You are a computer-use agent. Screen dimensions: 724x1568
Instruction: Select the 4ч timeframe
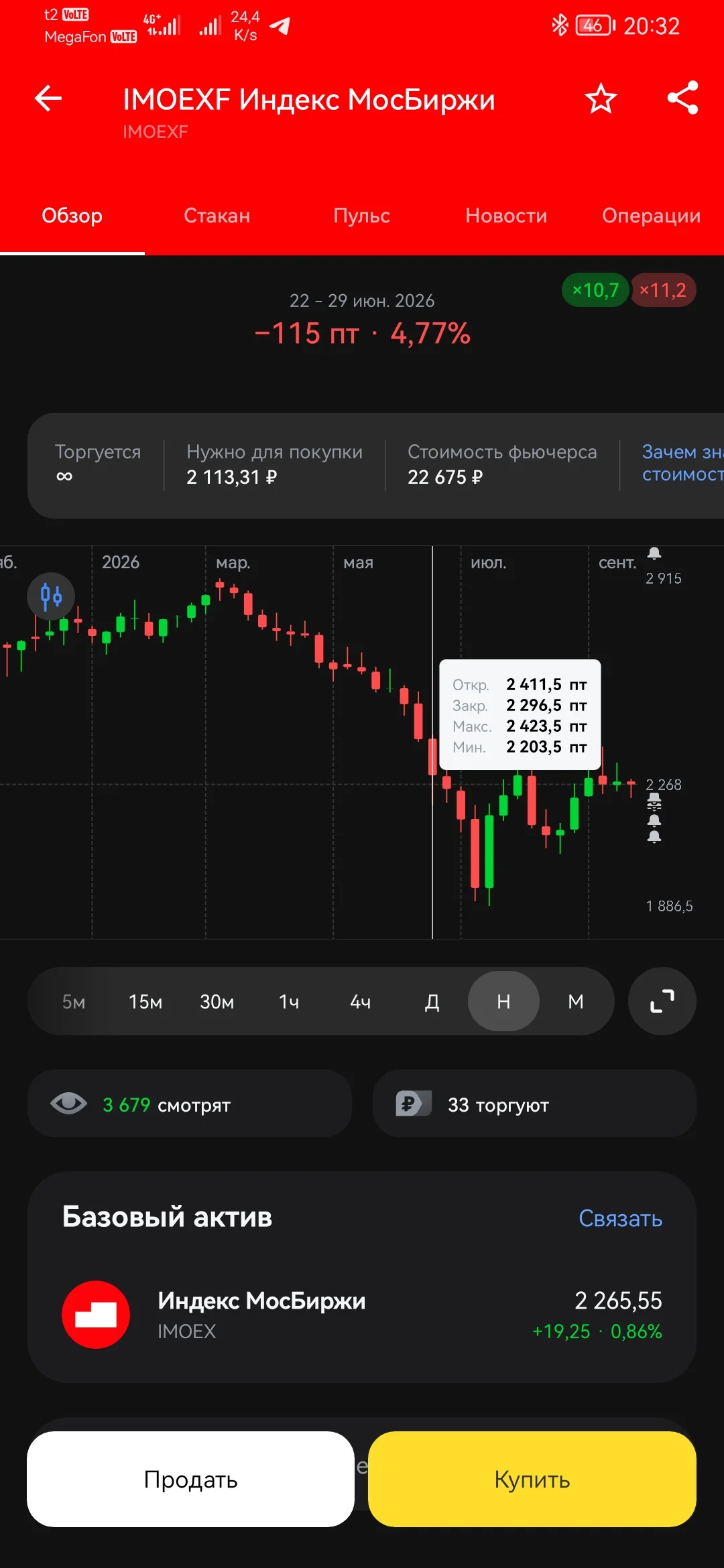point(361,1002)
